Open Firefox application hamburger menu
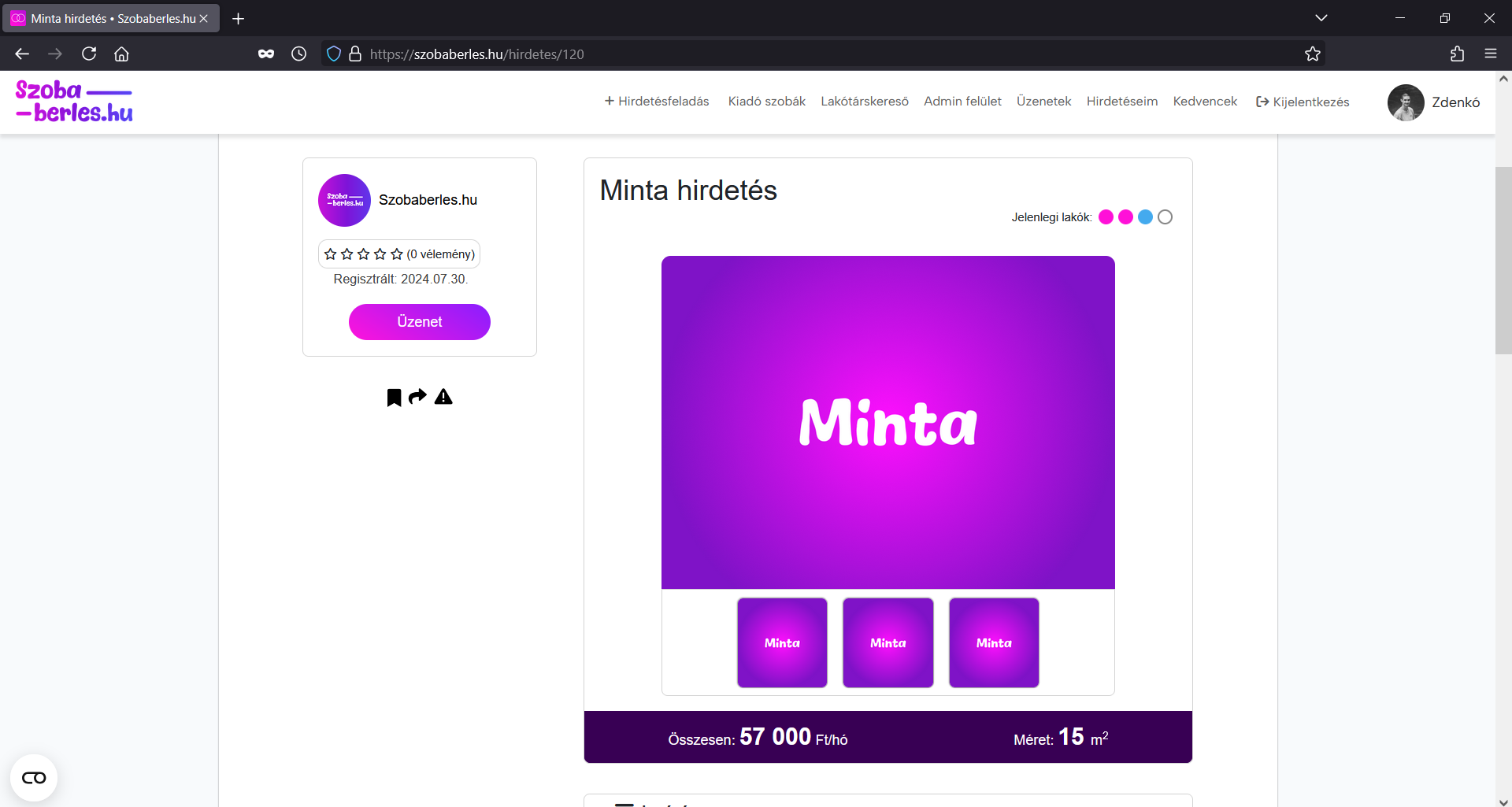The height and width of the screenshot is (807, 1512). point(1491,54)
